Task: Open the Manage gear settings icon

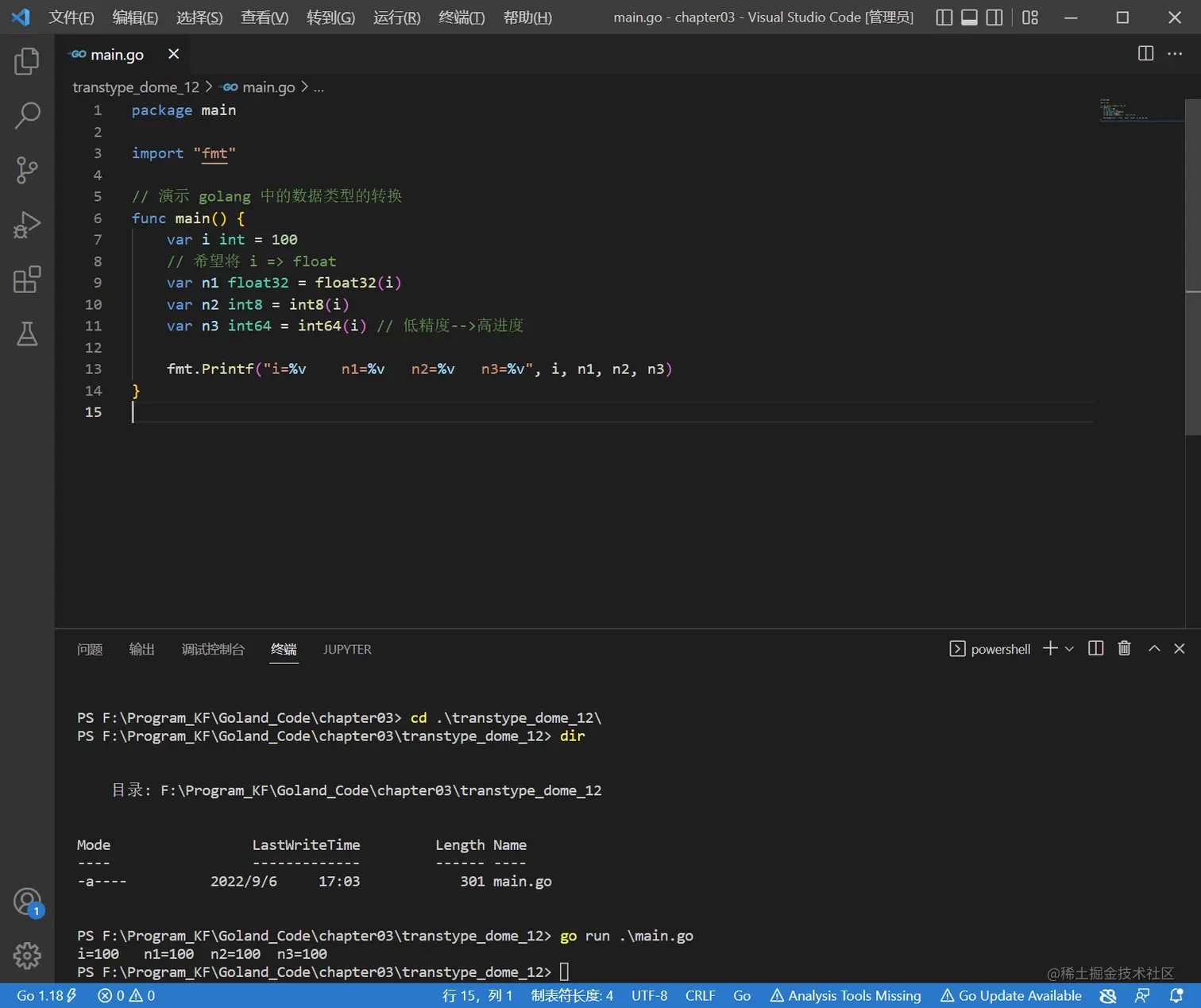Action: (27, 956)
